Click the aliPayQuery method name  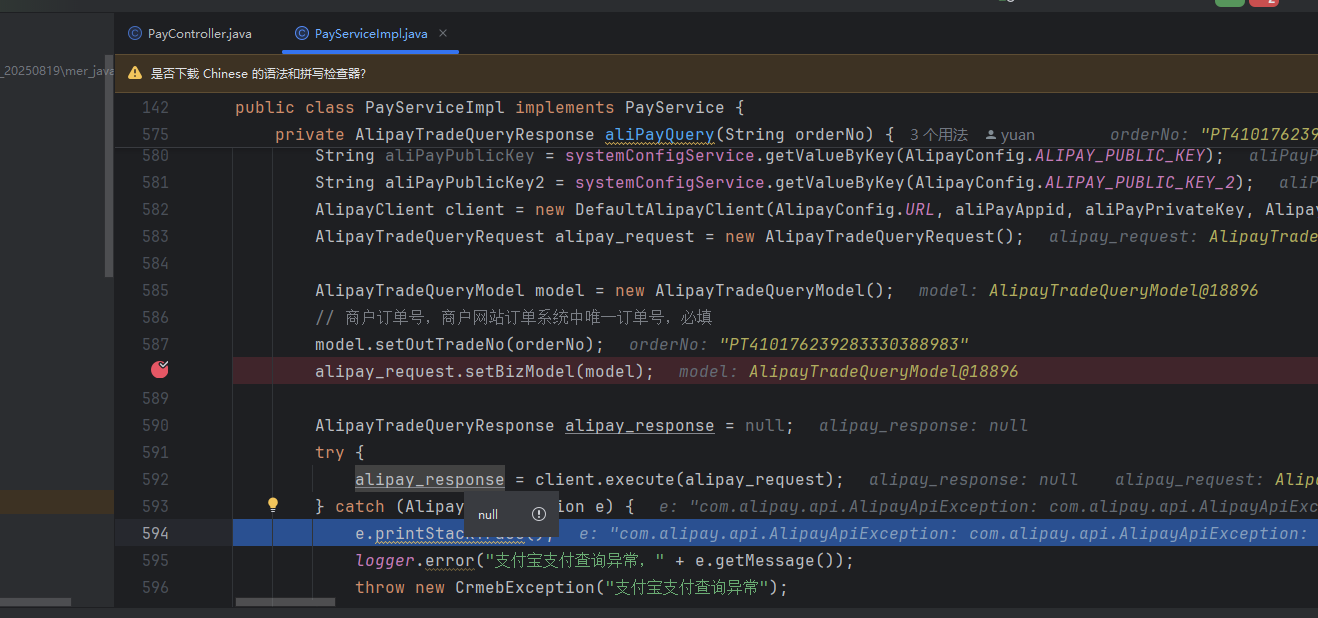[x=659, y=134]
